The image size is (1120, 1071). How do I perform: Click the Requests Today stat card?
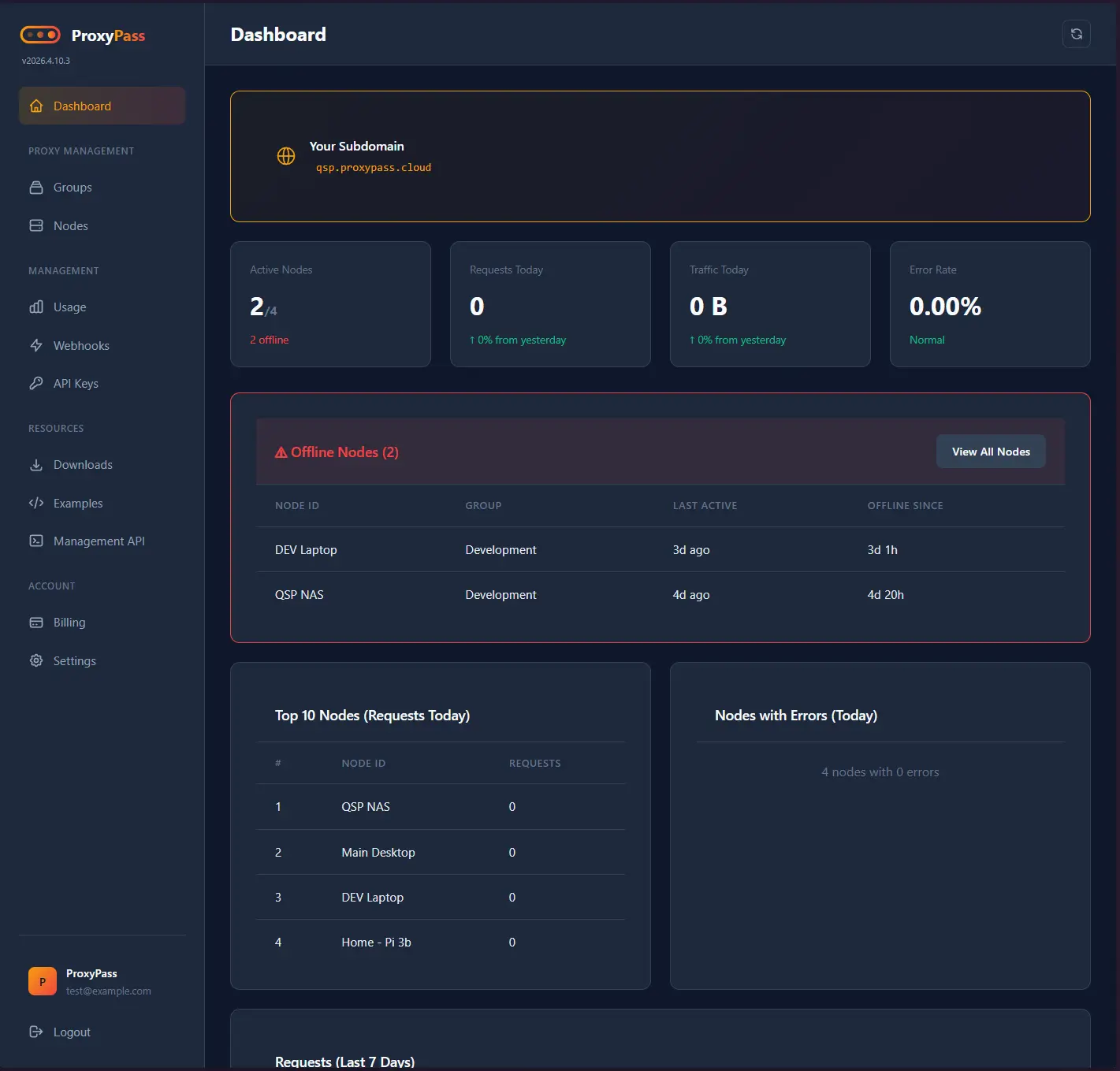(x=550, y=304)
